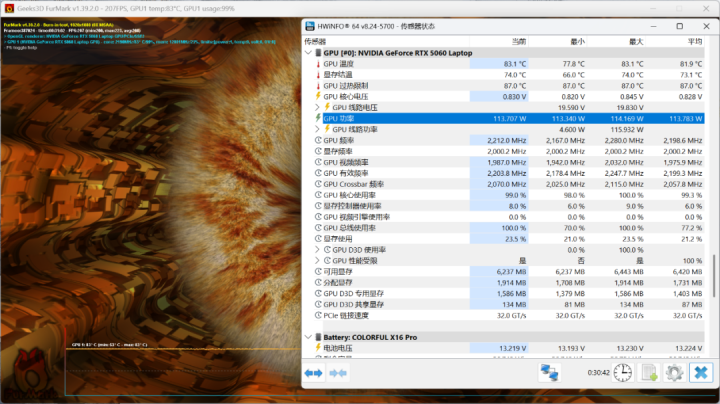The image size is (720, 404).
Task: Start logging with the sheet-plus icon
Action: click(649, 373)
